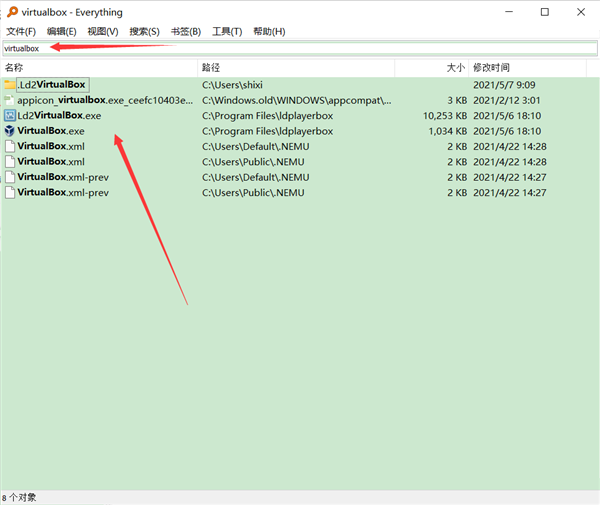Screen dimensions: 600x505
Task: Open the 编辑(E) menu
Action: pos(62,32)
